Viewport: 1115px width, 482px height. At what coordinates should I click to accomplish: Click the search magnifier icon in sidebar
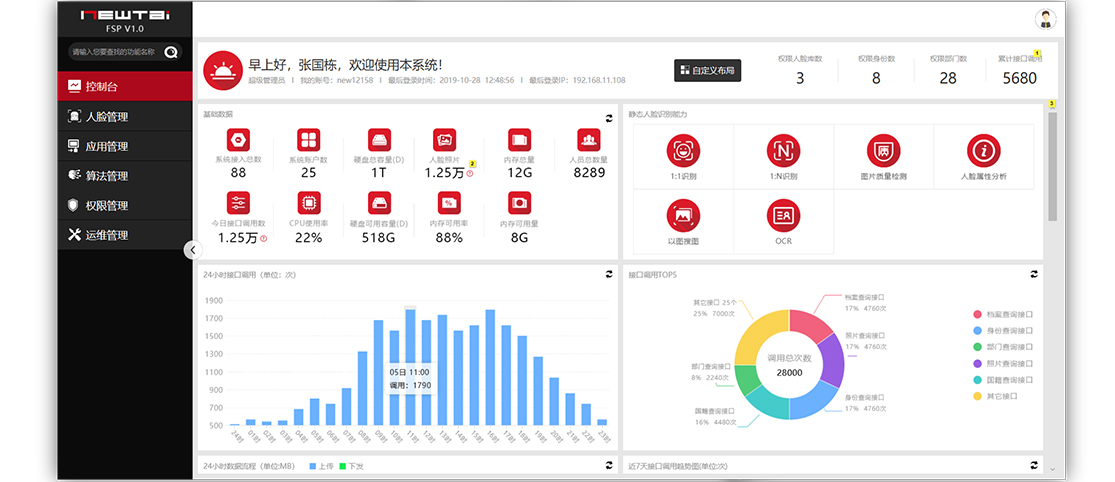pyautogui.click(x=171, y=52)
